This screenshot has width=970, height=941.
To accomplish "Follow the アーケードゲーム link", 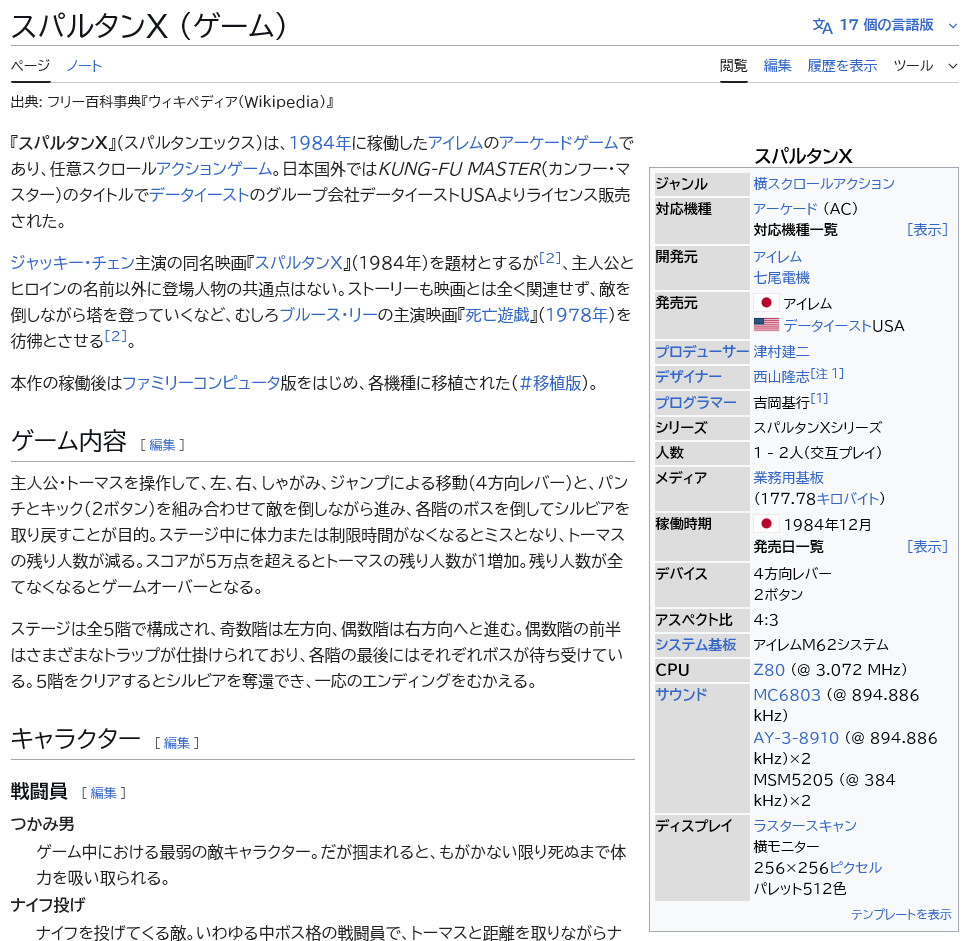I will point(558,143).
